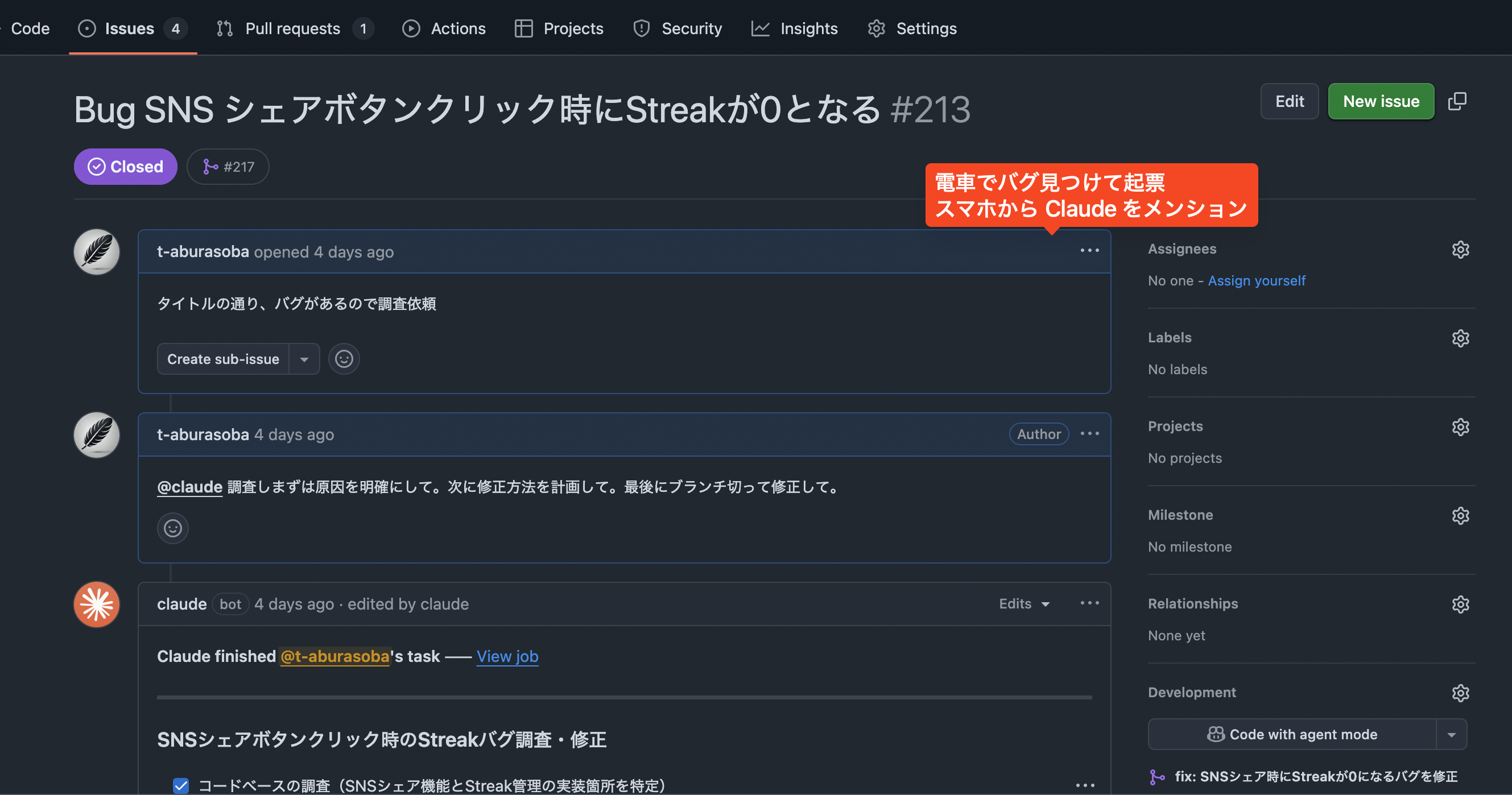
Task: Add reaction to the opening post
Action: point(344,359)
